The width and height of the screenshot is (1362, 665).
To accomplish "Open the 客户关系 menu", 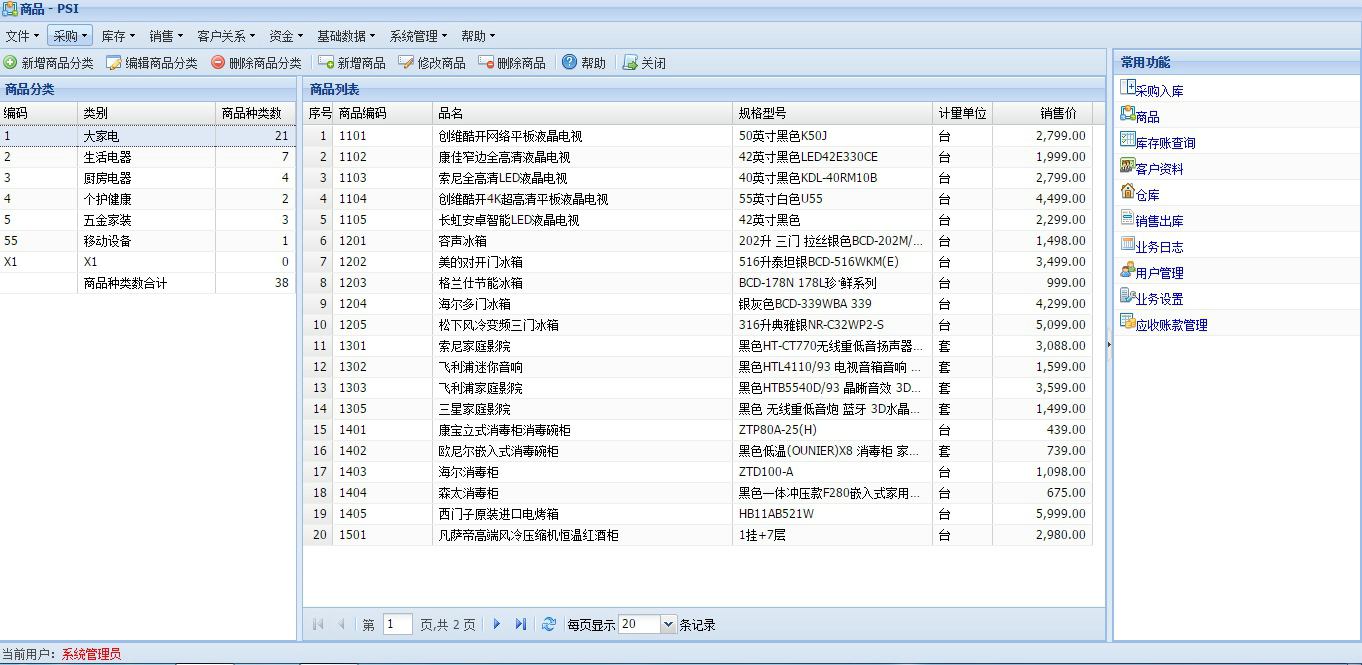I will tap(226, 36).
